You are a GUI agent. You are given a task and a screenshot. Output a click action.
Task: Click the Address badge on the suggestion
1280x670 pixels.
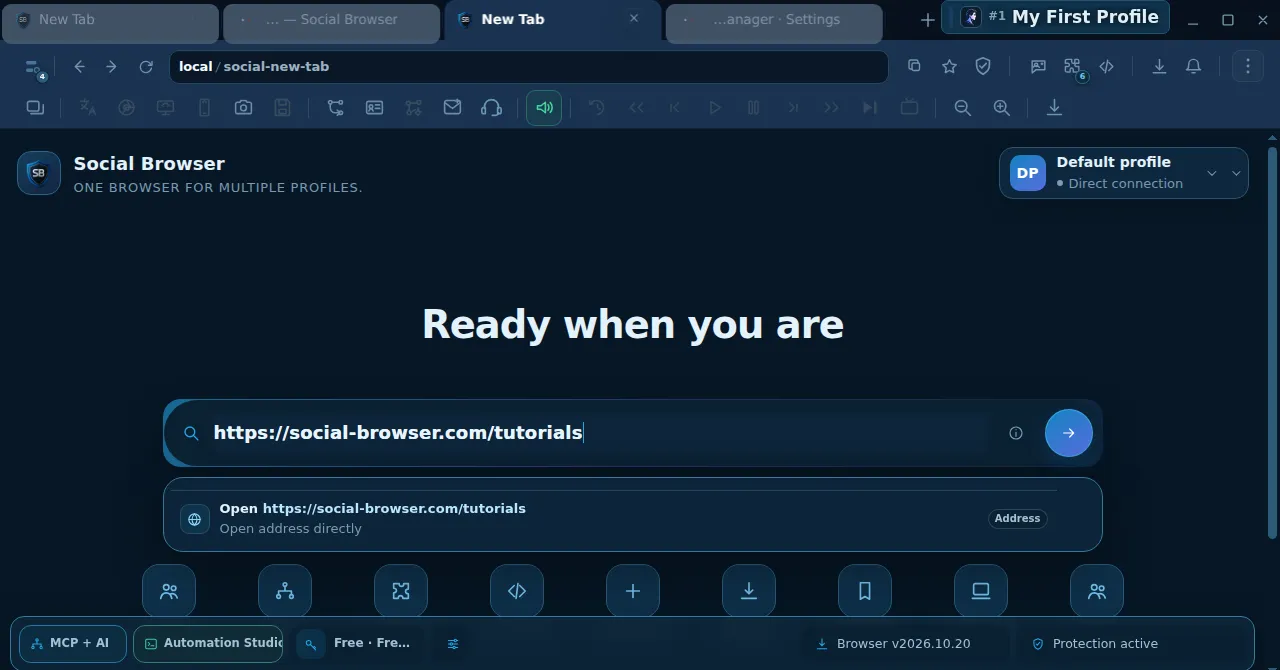point(1017,518)
